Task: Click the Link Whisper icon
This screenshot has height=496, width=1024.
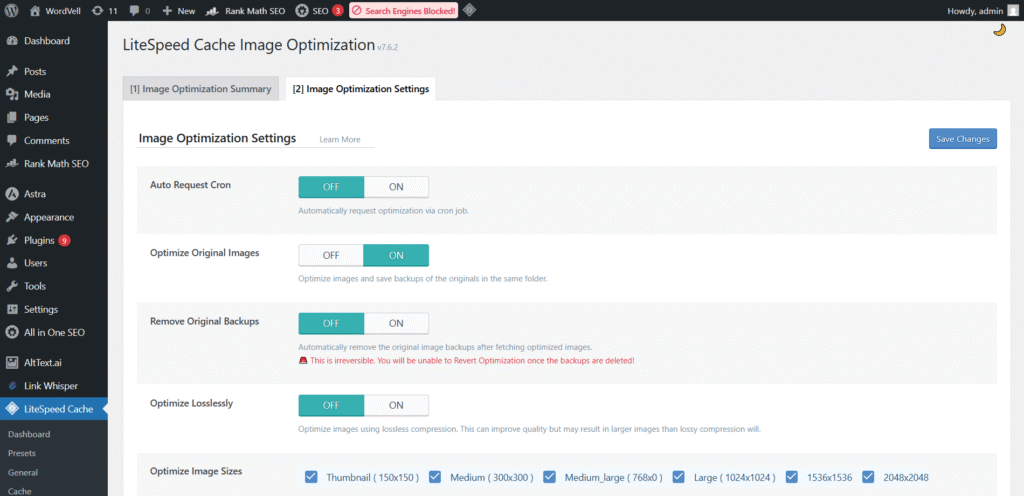Action: tap(12, 386)
